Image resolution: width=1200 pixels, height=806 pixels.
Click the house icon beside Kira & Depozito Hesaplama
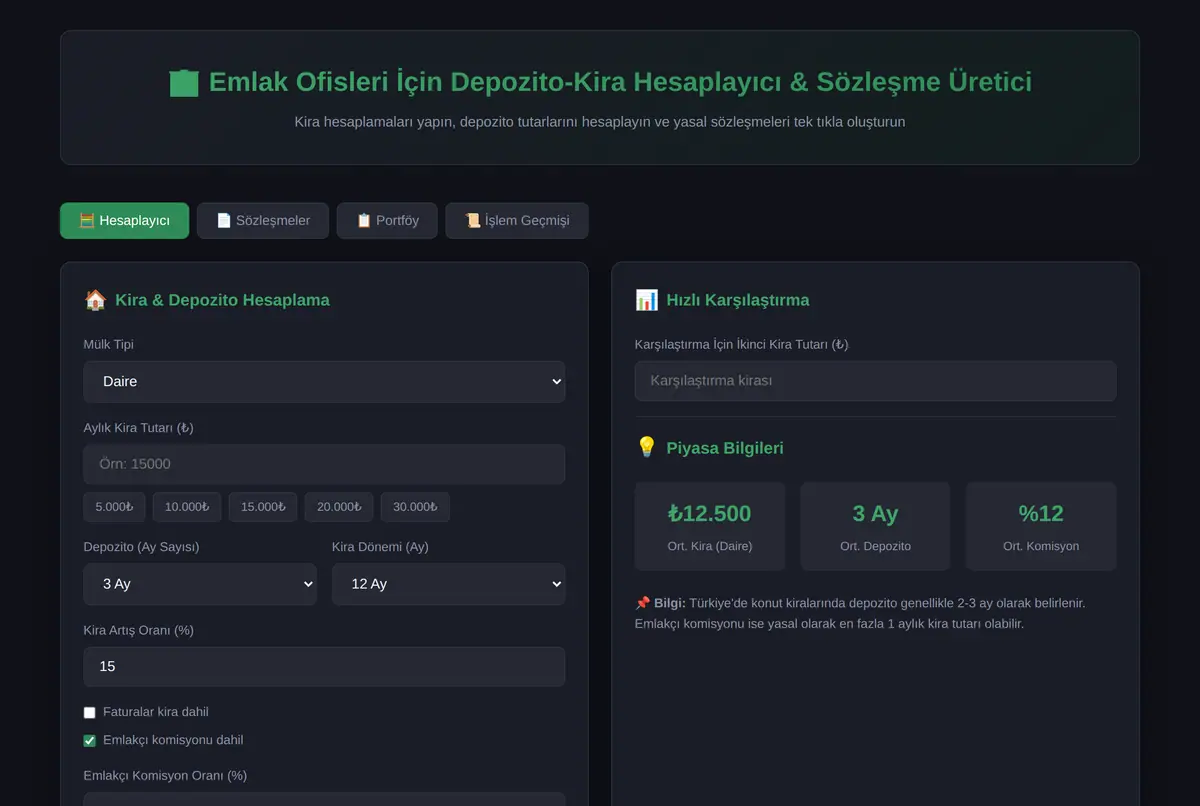[95, 300]
